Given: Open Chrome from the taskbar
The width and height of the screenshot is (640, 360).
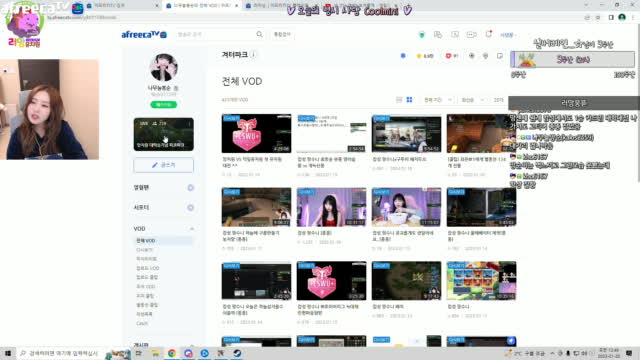Looking at the screenshot, I should (172, 353).
